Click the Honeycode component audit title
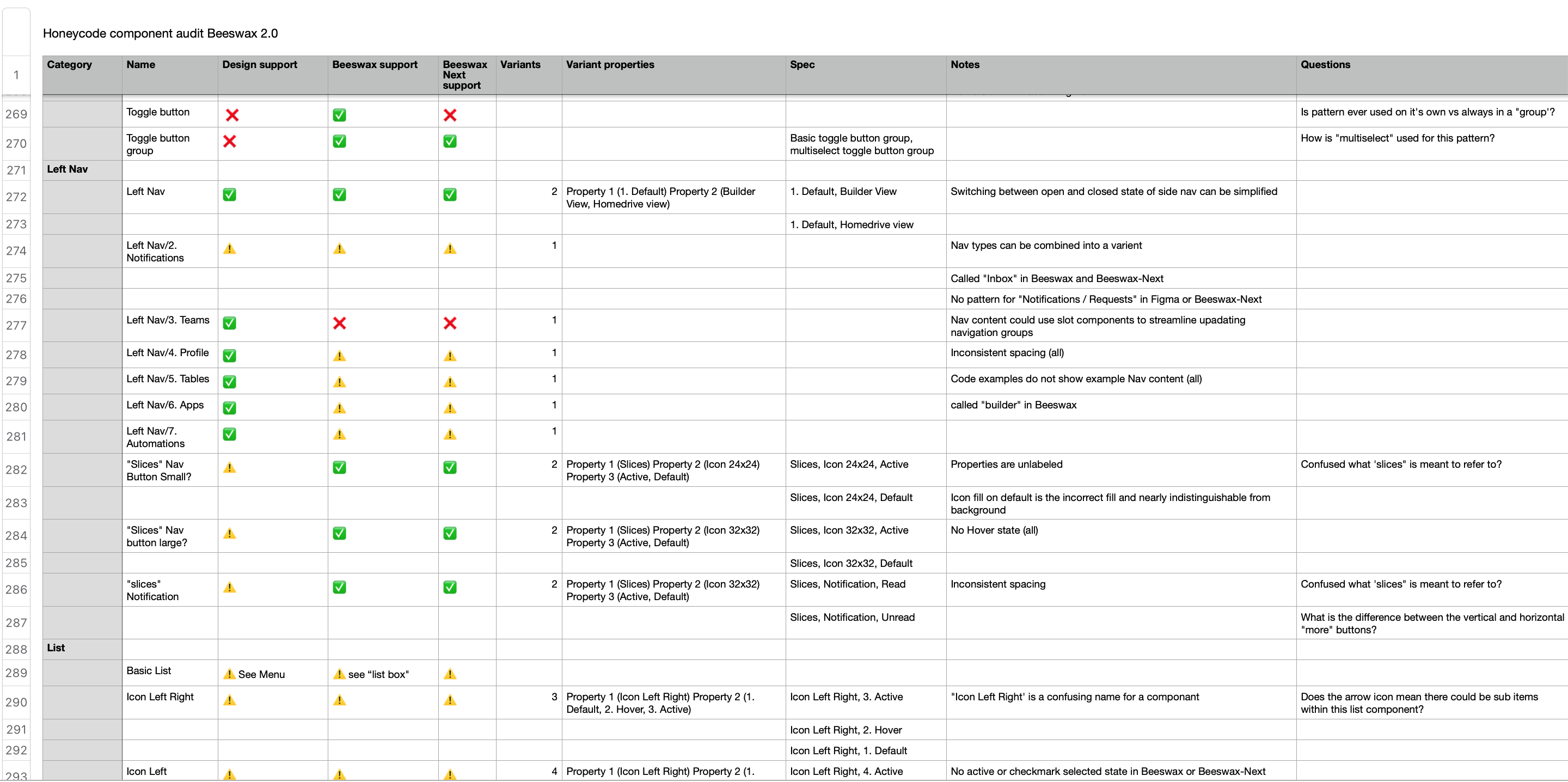Image resolution: width=1568 pixels, height=782 pixels. [160, 34]
